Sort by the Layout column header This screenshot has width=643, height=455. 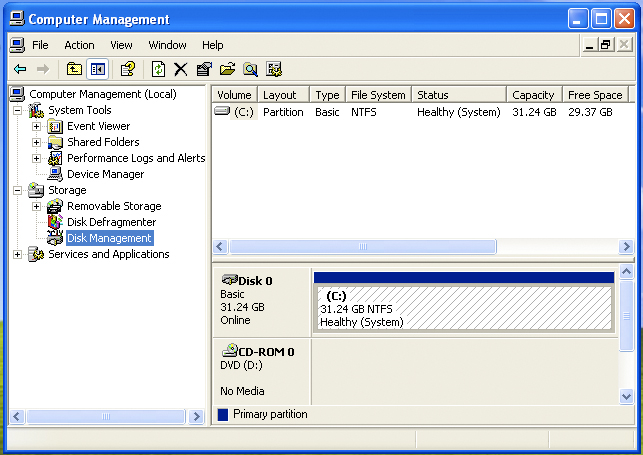[283, 95]
